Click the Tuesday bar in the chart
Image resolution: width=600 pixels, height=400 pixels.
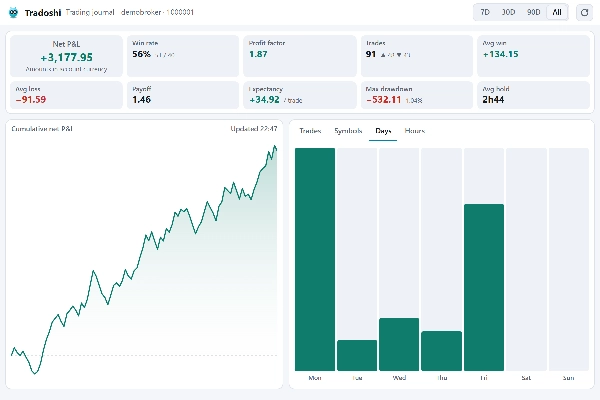[x=357, y=355]
